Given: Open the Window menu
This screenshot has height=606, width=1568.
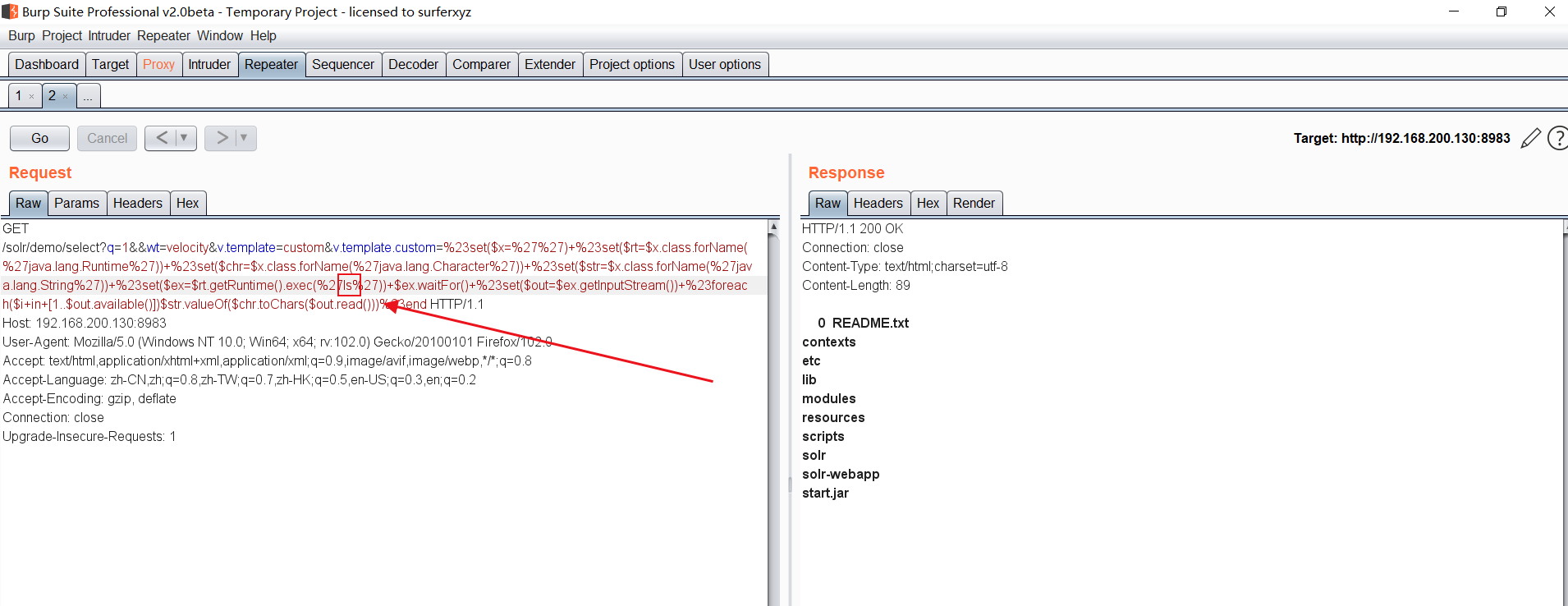Looking at the screenshot, I should (220, 36).
